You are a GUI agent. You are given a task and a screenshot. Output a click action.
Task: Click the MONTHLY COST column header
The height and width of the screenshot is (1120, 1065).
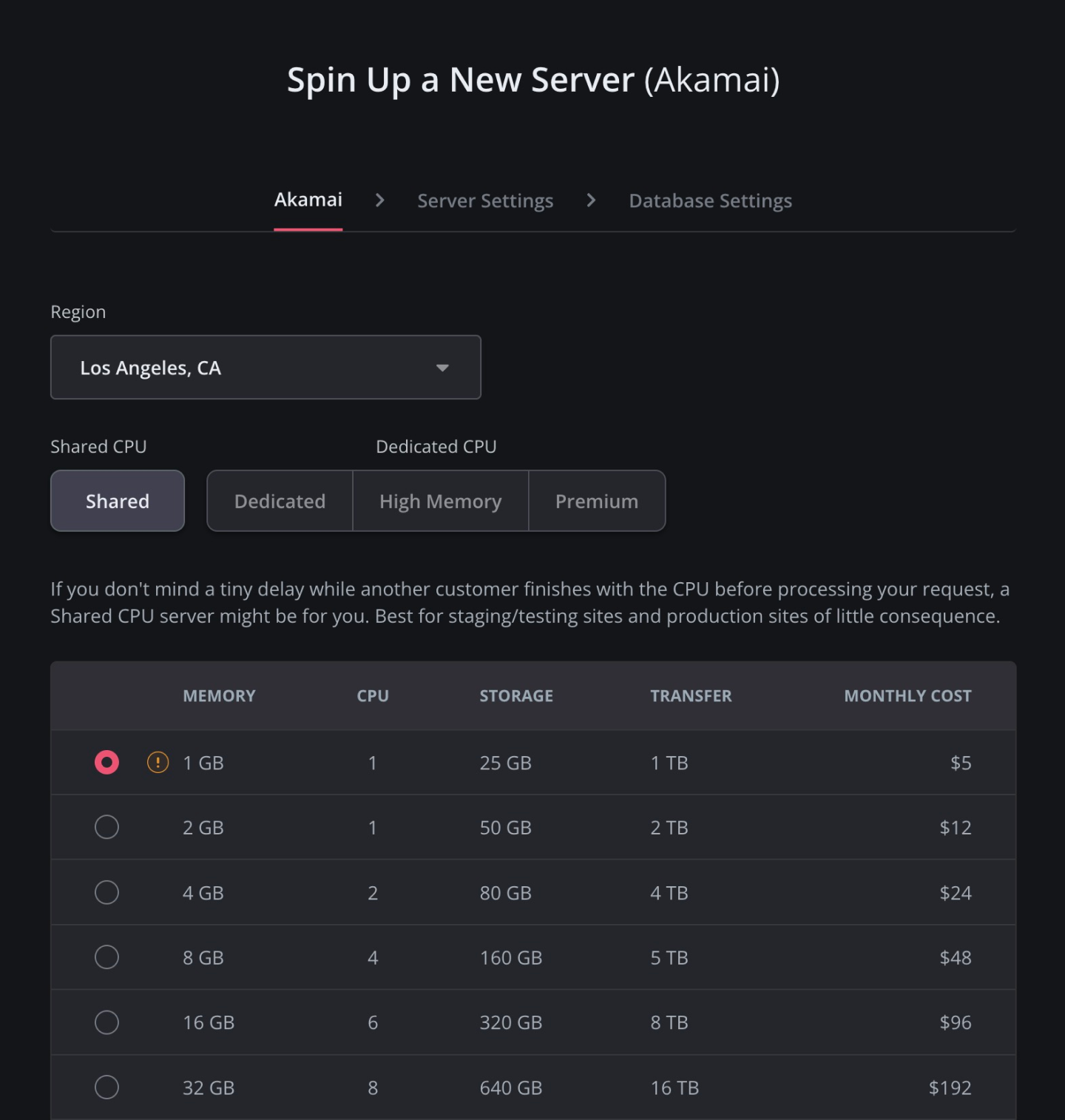tap(907, 696)
